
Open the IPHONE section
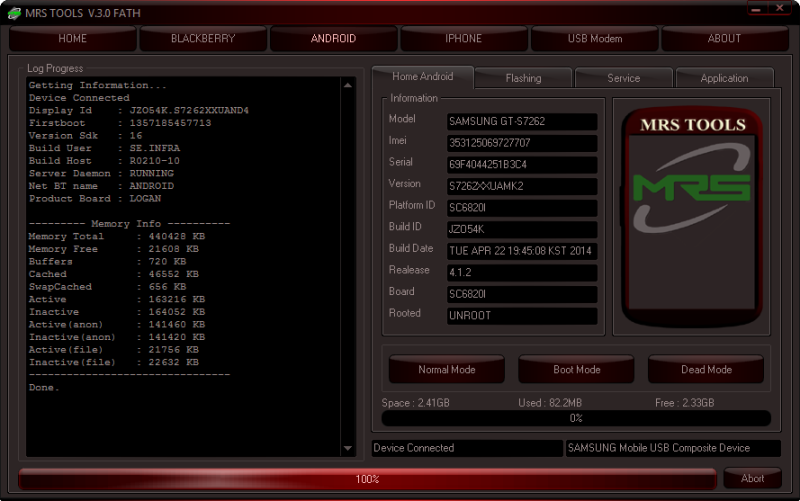pyautogui.click(x=463, y=39)
